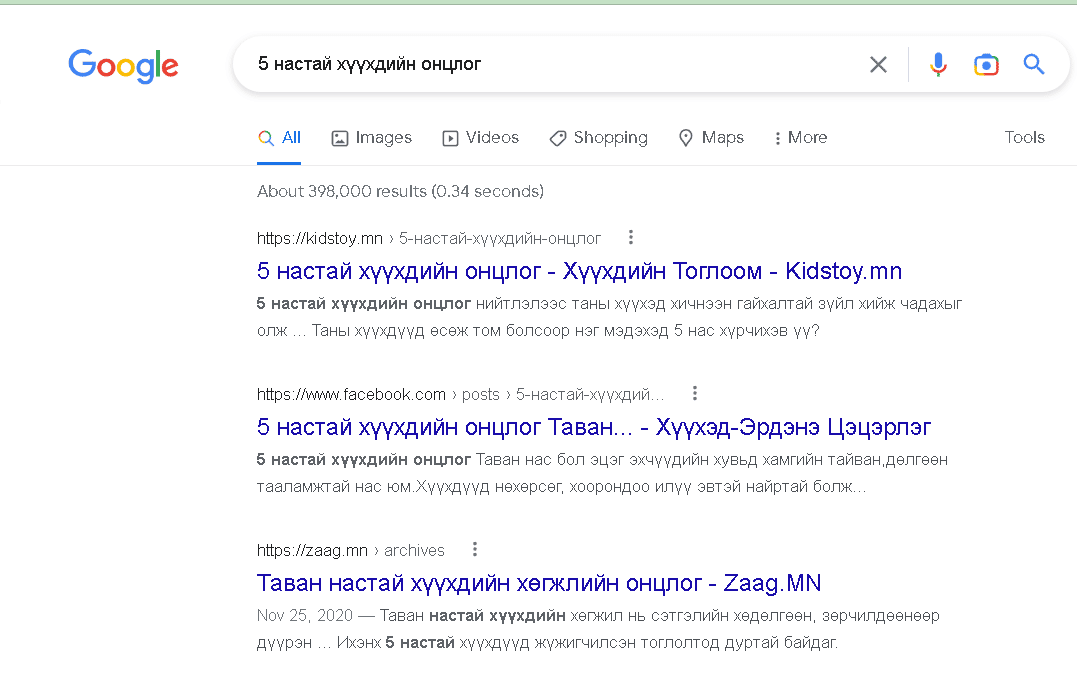Click the blue magnifier search button
This screenshot has width=1077, height=681.
(1034, 64)
